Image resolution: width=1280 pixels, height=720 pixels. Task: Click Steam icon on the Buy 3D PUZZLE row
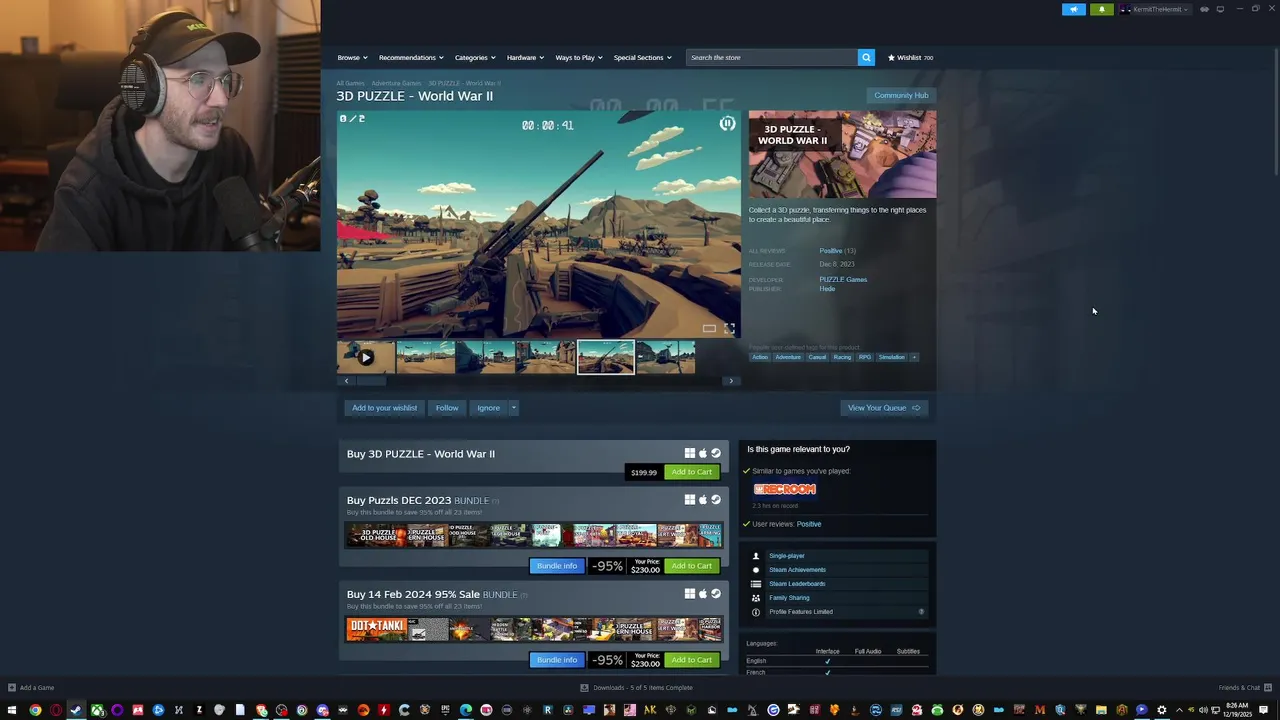[x=715, y=453]
